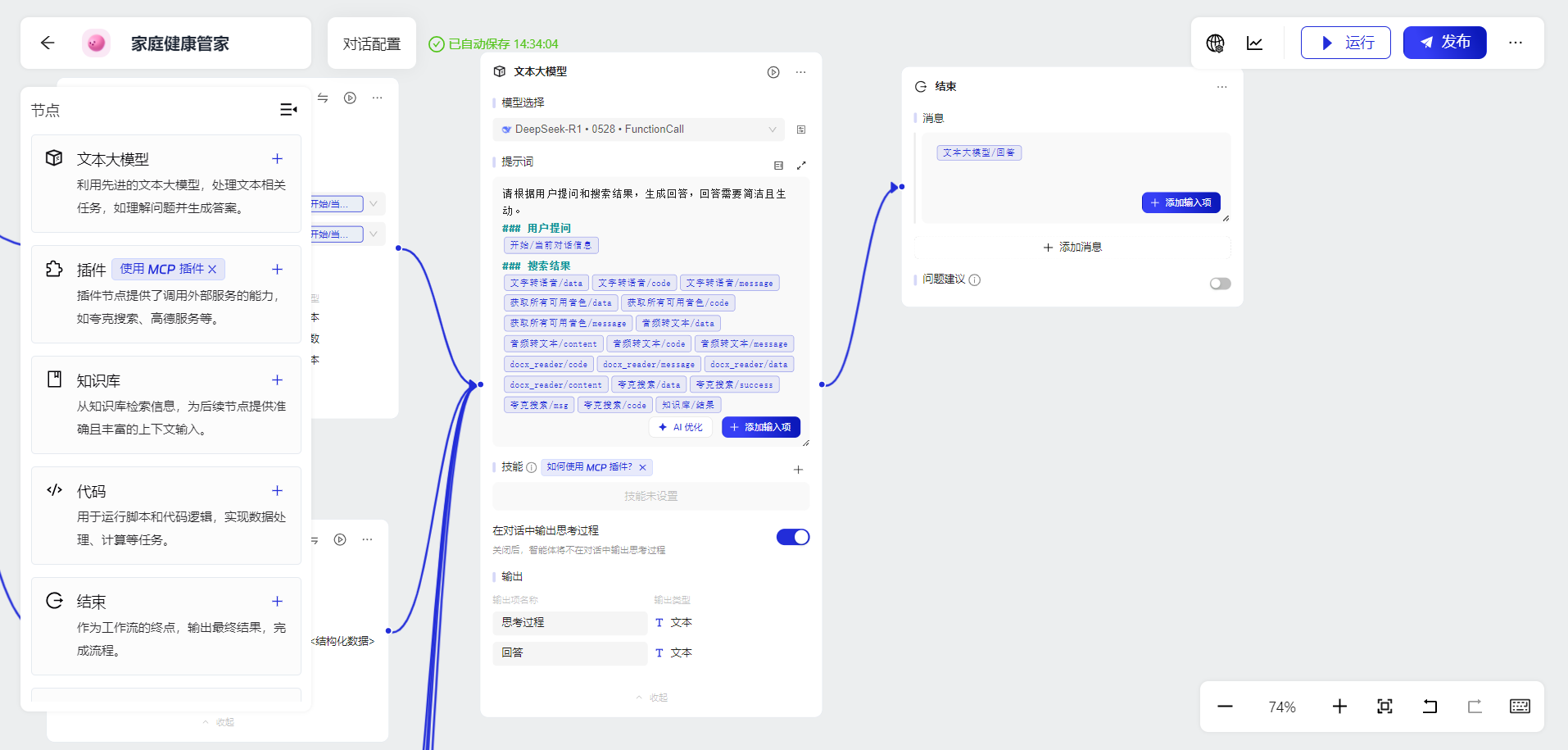
Task: Click the 文本大模型/回答 tag in 结束 node
Action: [x=979, y=152]
